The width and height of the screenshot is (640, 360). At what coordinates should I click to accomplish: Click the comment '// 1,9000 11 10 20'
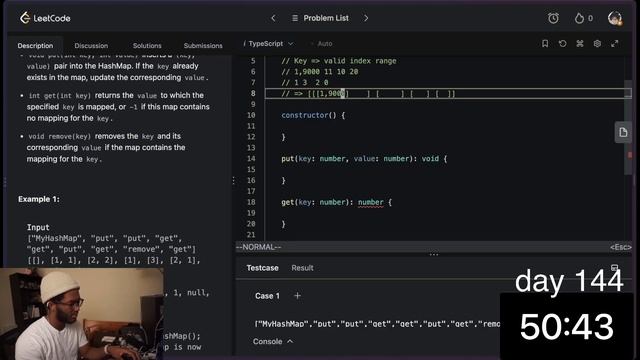click(320, 72)
